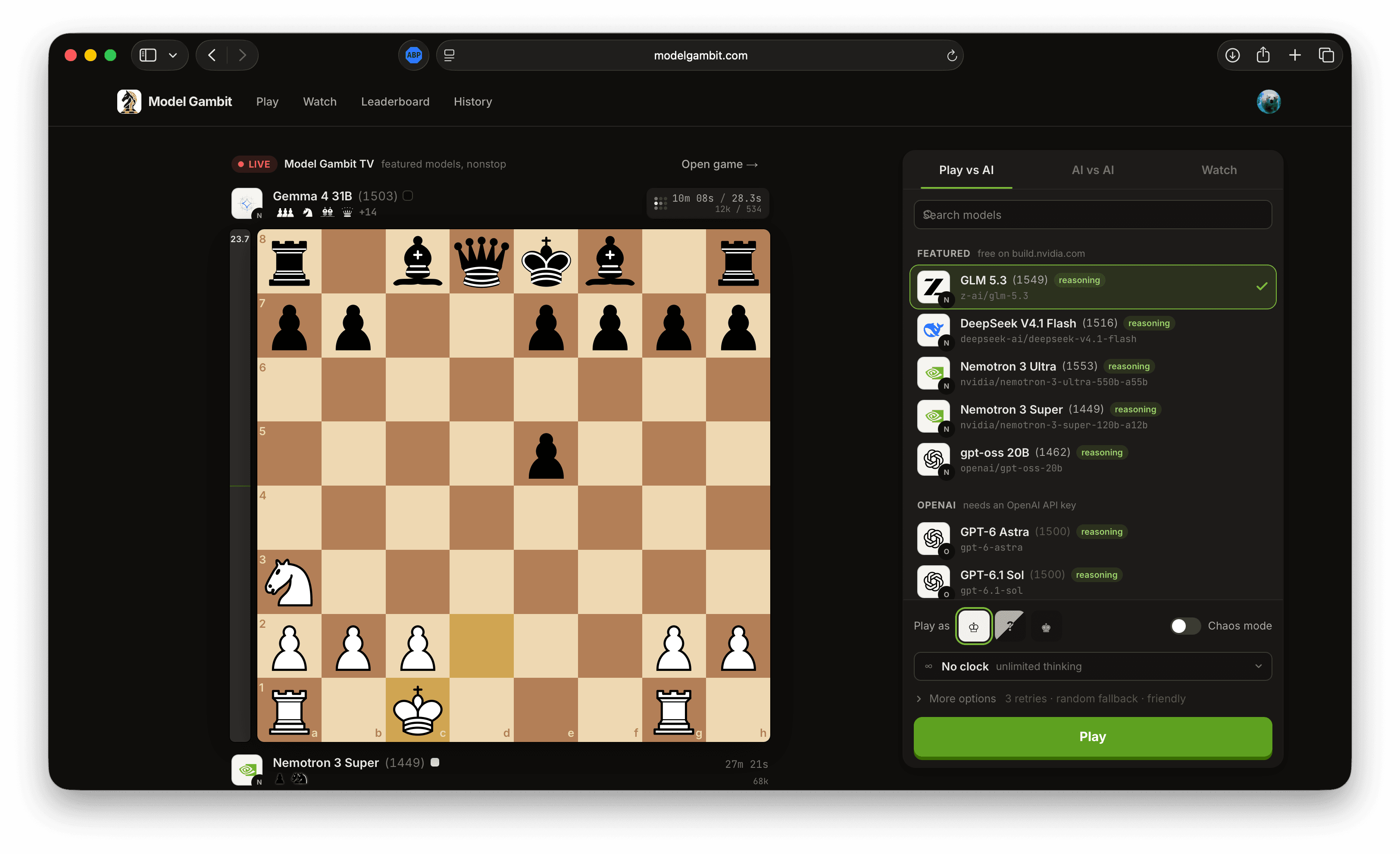The height and width of the screenshot is (854, 1400).
Task: Go to Watch in the top navigation
Action: [319, 102]
